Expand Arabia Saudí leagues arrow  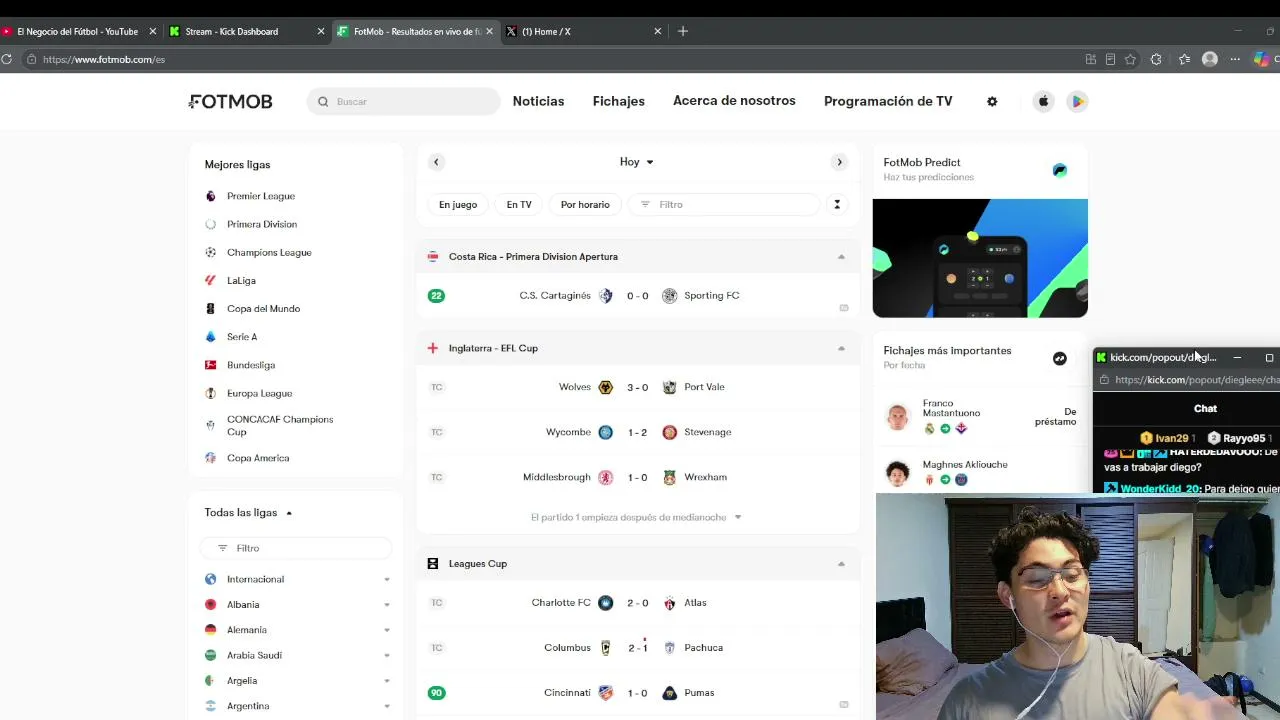387,656
